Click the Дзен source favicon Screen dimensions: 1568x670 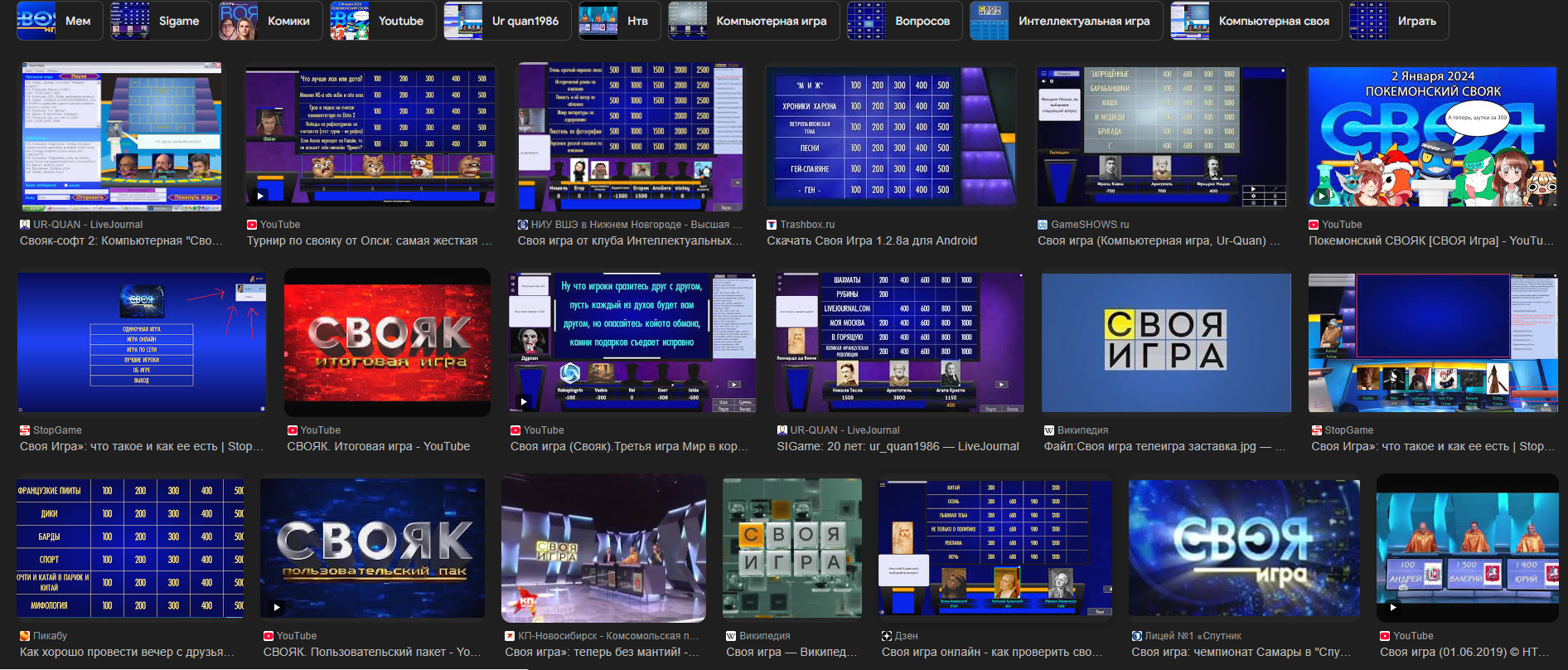pyautogui.click(x=887, y=636)
